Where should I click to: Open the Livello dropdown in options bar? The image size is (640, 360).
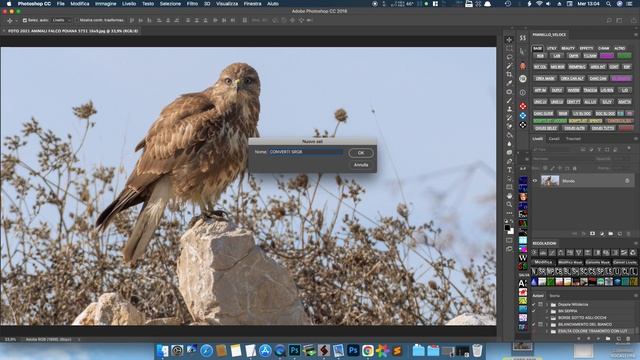(62, 20)
